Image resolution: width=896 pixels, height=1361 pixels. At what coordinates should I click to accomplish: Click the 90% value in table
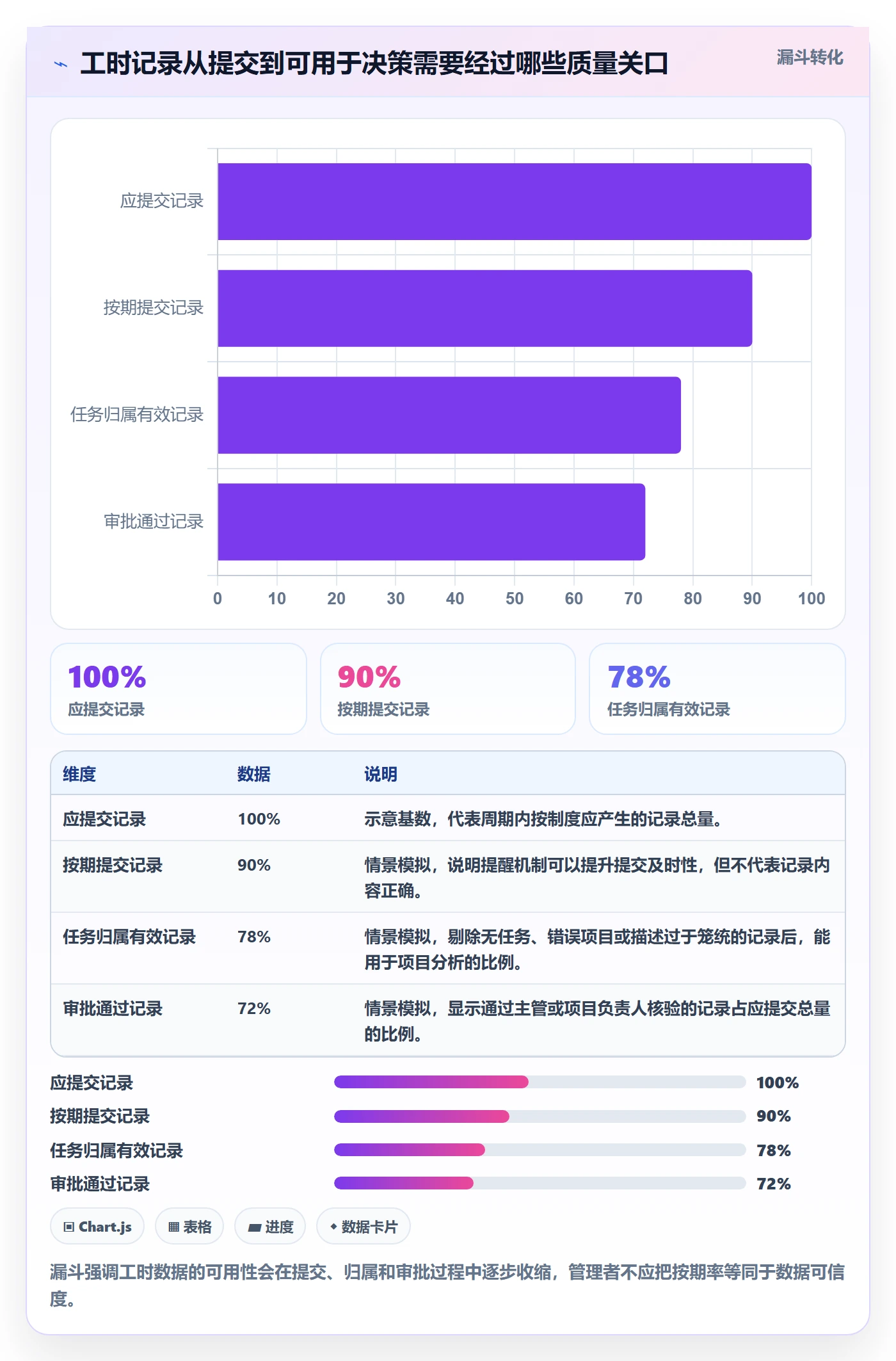pyautogui.click(x=254, y=865)
